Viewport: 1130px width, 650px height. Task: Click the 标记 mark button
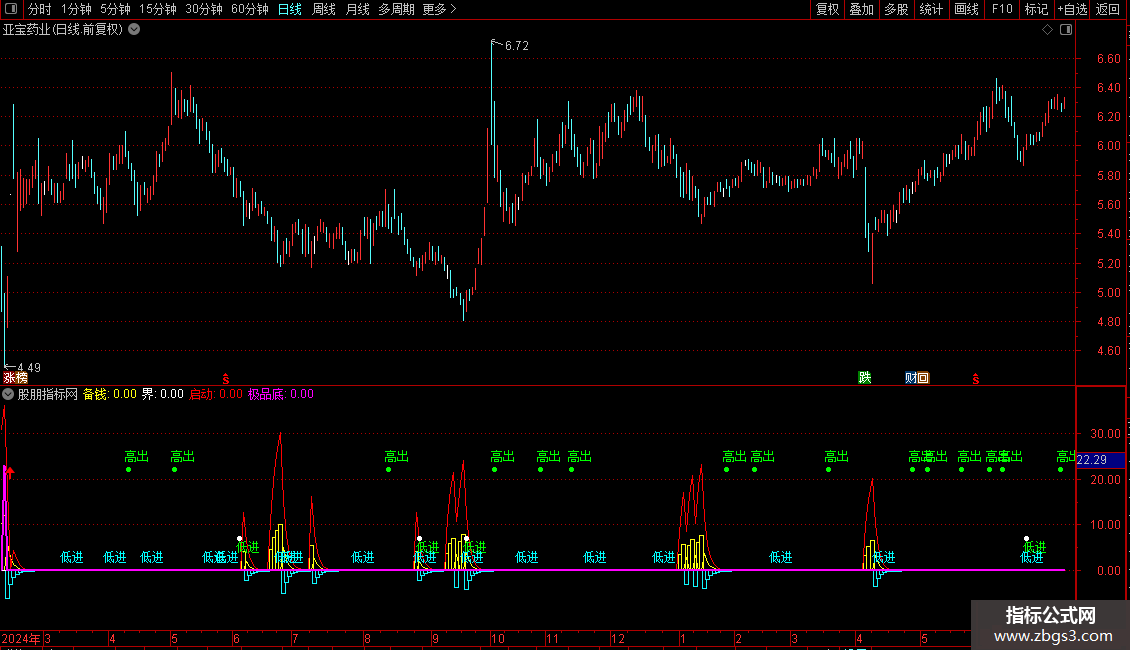pyautogui.click(x=1036, y=9)
